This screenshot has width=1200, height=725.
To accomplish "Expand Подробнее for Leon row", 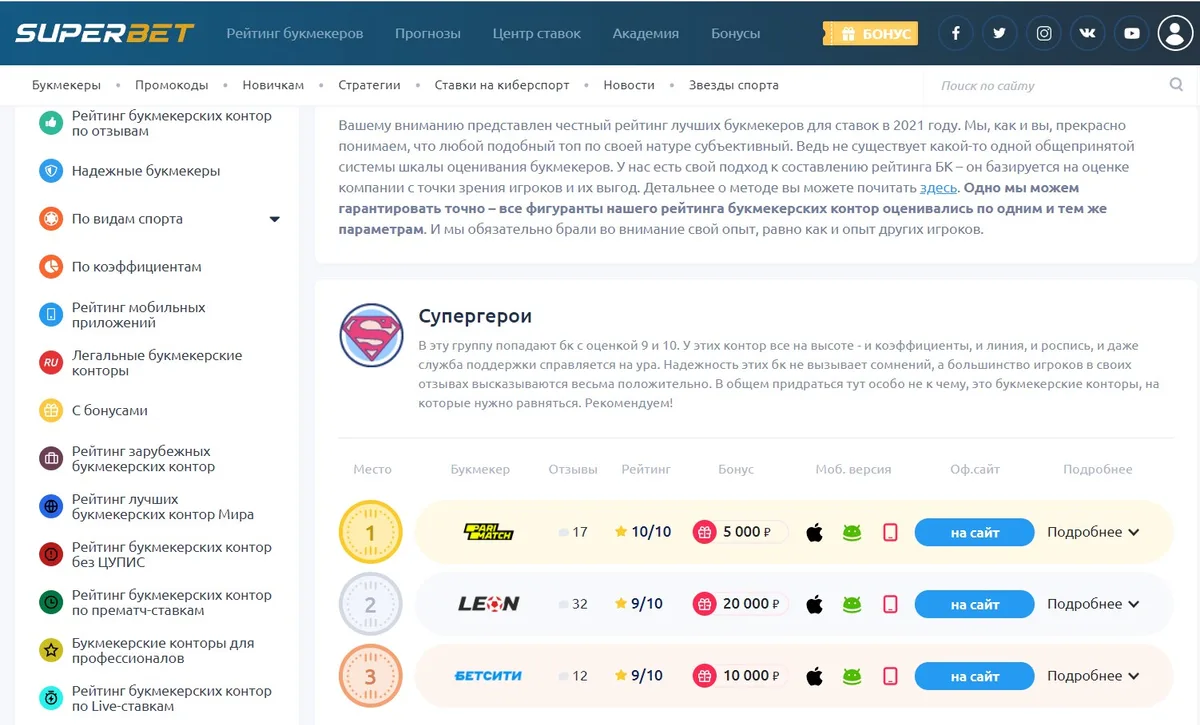I will point(1093,604).
